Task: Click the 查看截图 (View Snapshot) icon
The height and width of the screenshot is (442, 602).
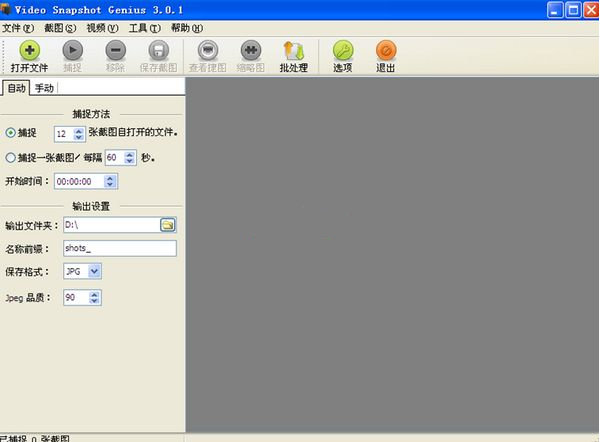Action: tap(208, 50)
